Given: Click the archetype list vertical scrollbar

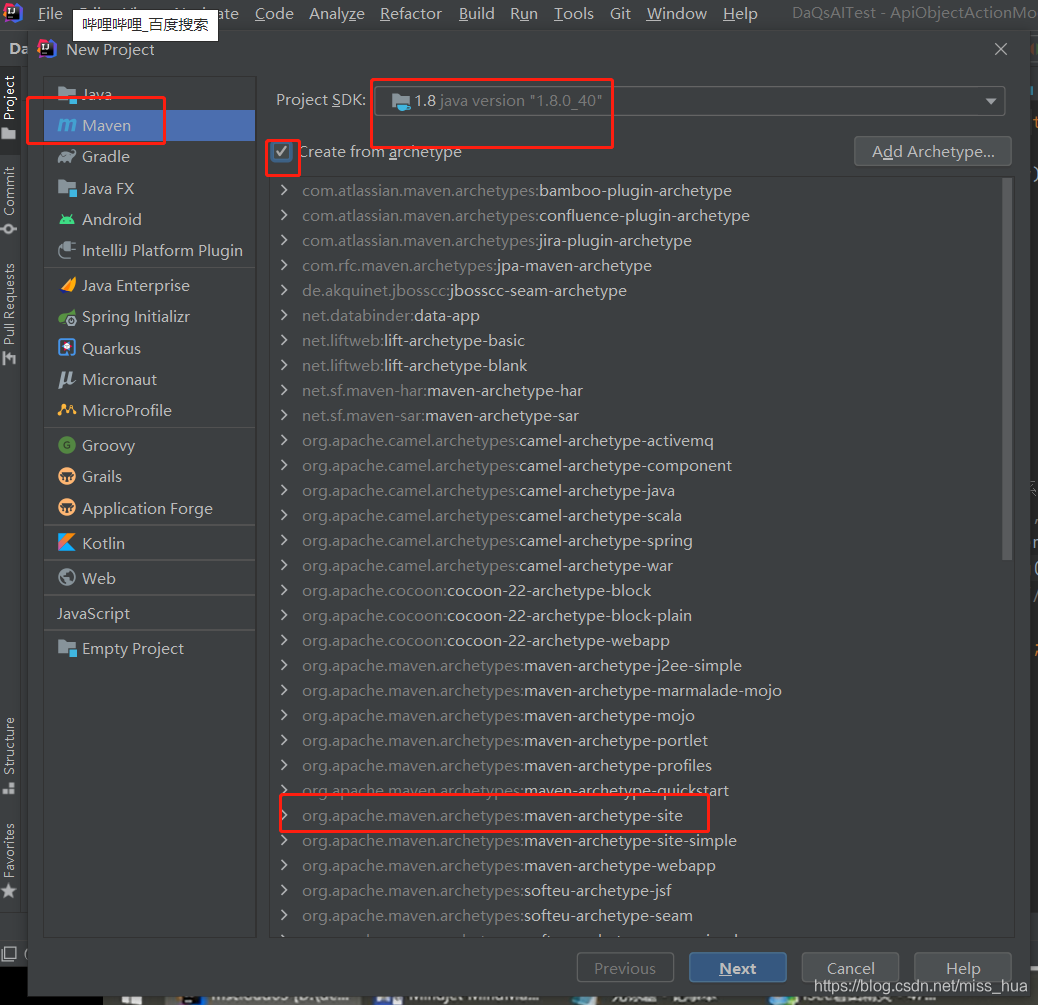Looking at the screenshot, I should [1007, 369].
